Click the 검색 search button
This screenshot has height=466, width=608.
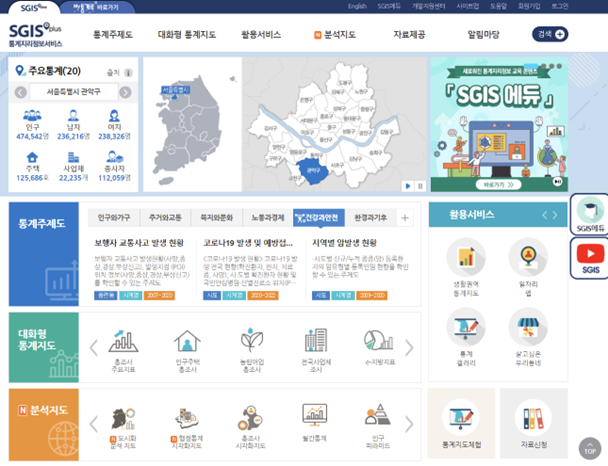tap(550, 34)
